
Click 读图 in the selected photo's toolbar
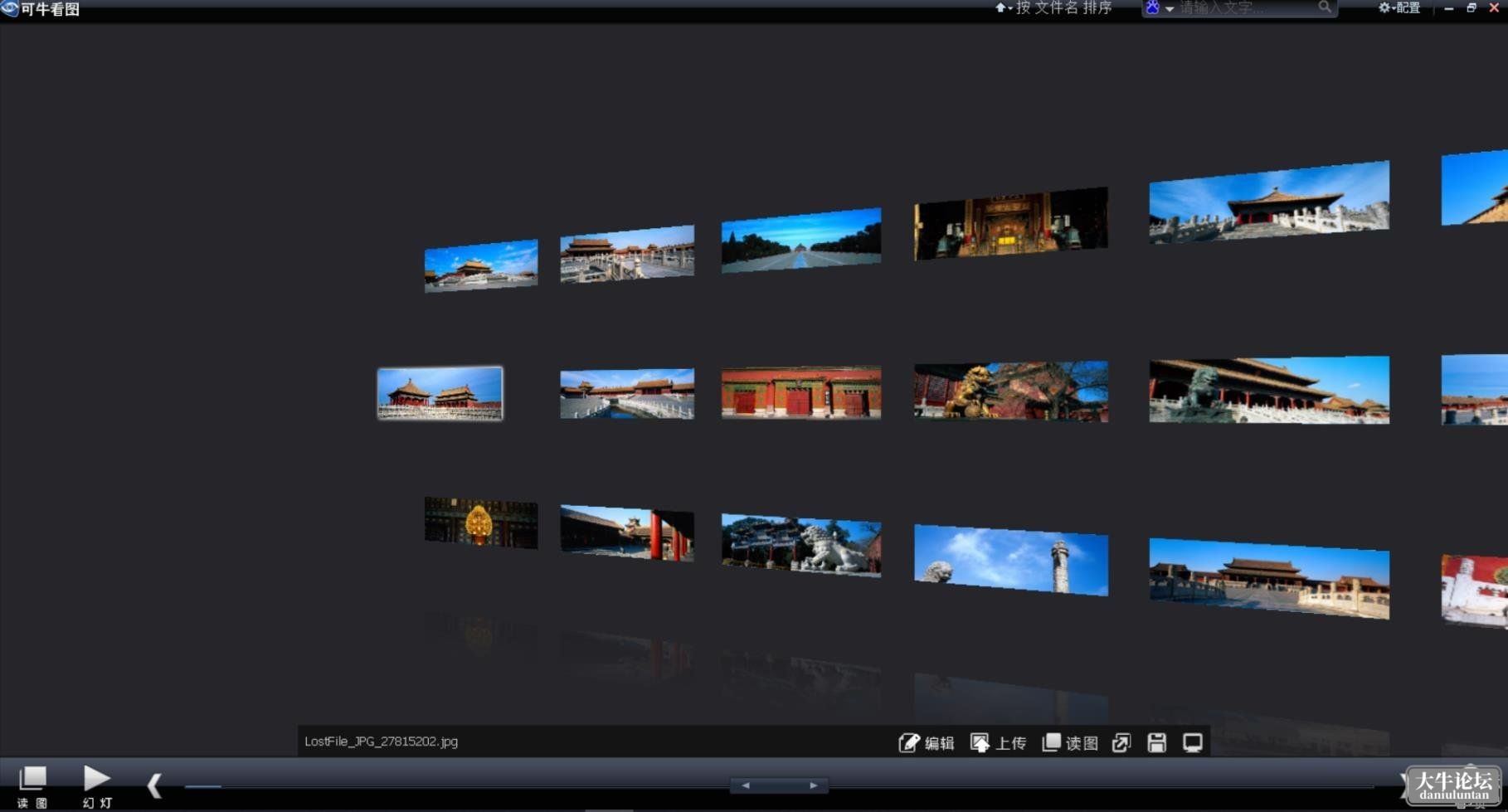[x=1070, y=743]
